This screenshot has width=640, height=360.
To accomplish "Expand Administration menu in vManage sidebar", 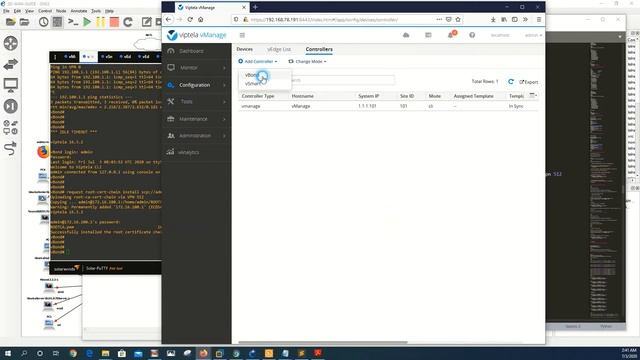I will (x=196, y=136).
